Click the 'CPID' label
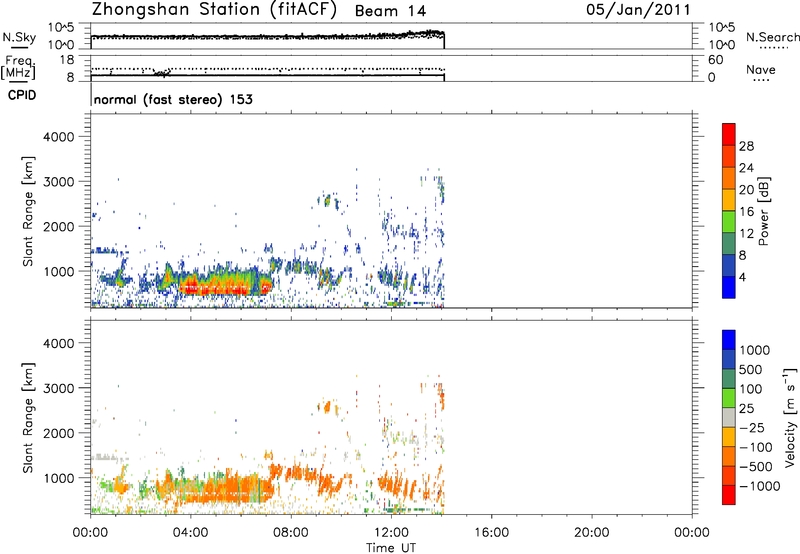 coord(22,95)
